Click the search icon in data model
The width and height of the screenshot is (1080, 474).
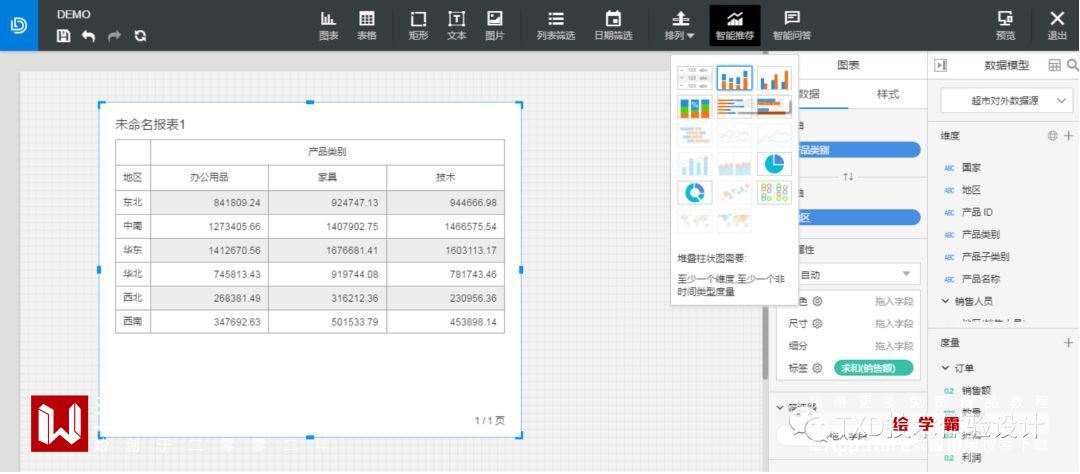[x=1072, y=65]
